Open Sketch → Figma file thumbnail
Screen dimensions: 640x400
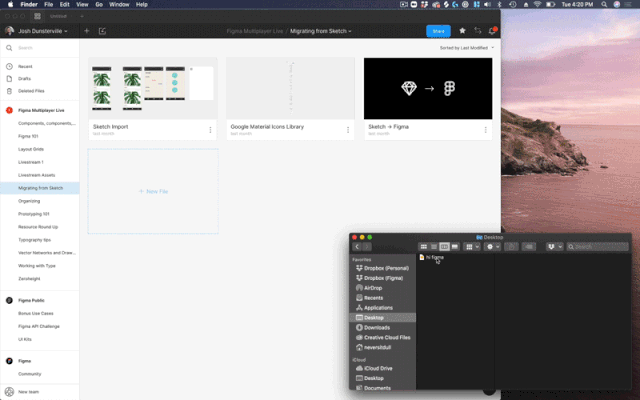pyautogui.click(x=428, y=88)
